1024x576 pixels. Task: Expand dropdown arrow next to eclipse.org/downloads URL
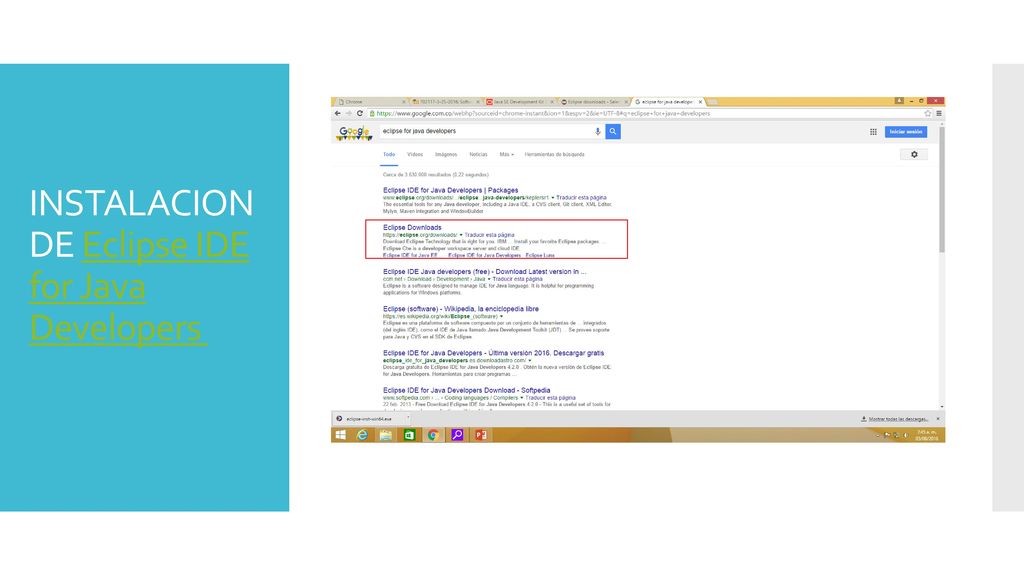(x=461, y=235)
